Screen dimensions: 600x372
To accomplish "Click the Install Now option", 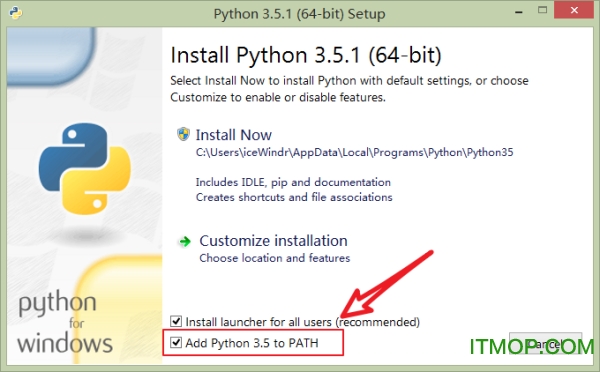I will tap(233, 135).
